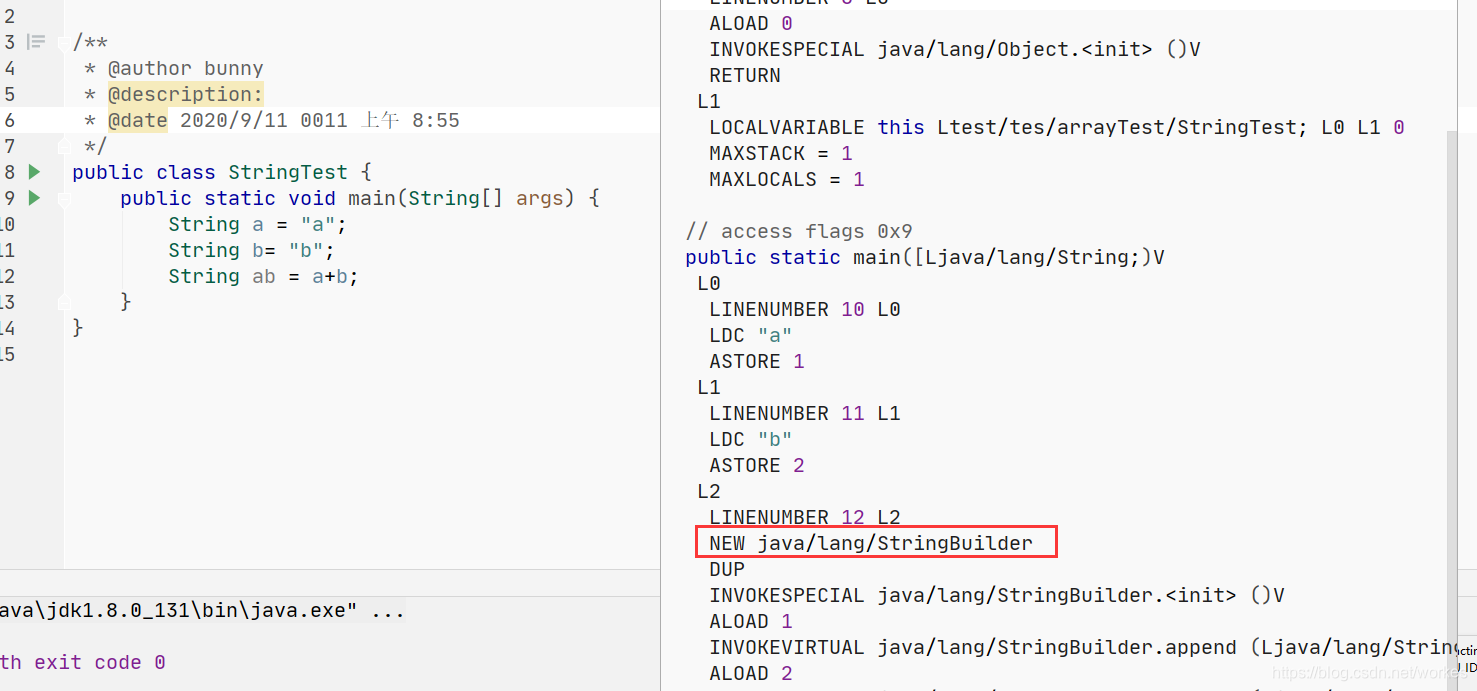Fold the main method body at line 9
Viewport: 1477px width, 691px height.
click(x=63, y=198)
